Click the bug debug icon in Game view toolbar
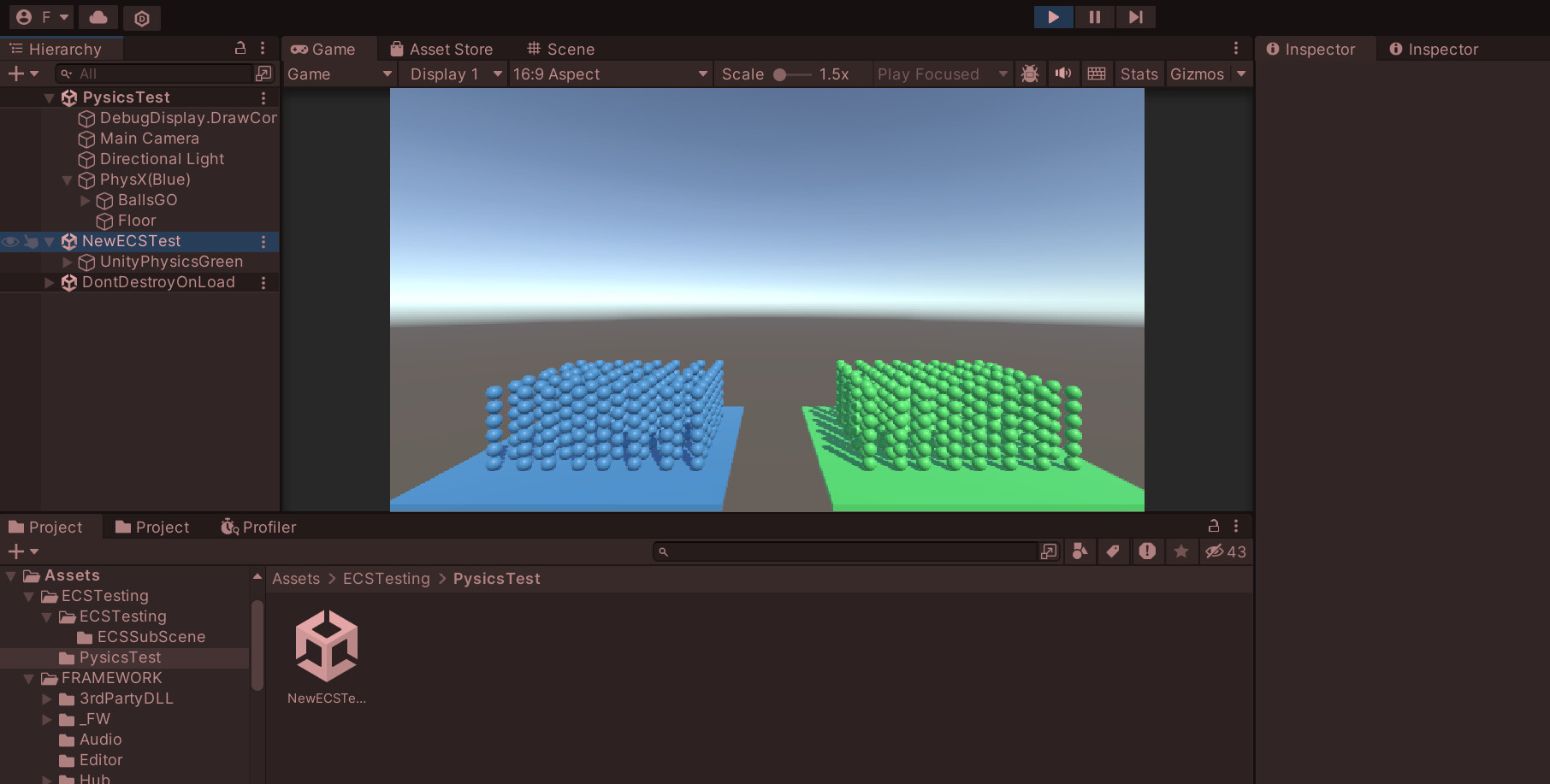 point(1031,74)
